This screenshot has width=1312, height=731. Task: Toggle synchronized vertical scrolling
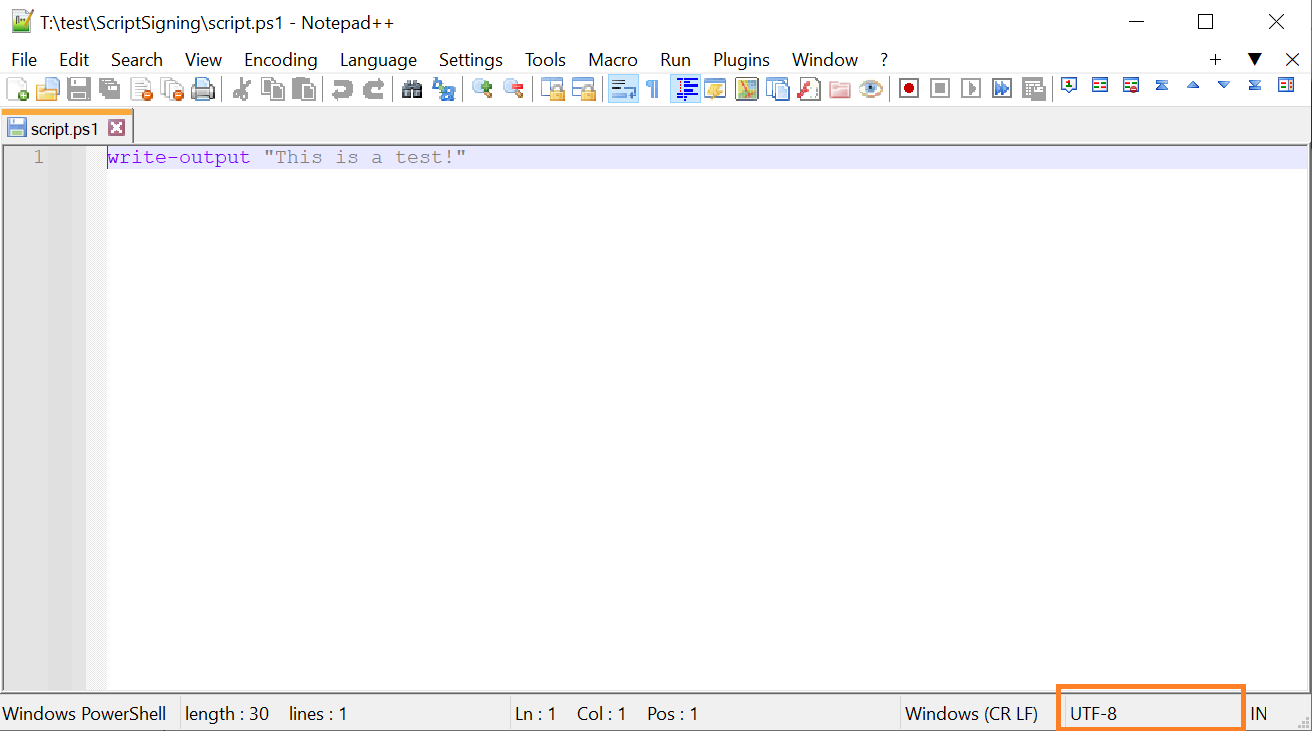(x=553, y=88)
